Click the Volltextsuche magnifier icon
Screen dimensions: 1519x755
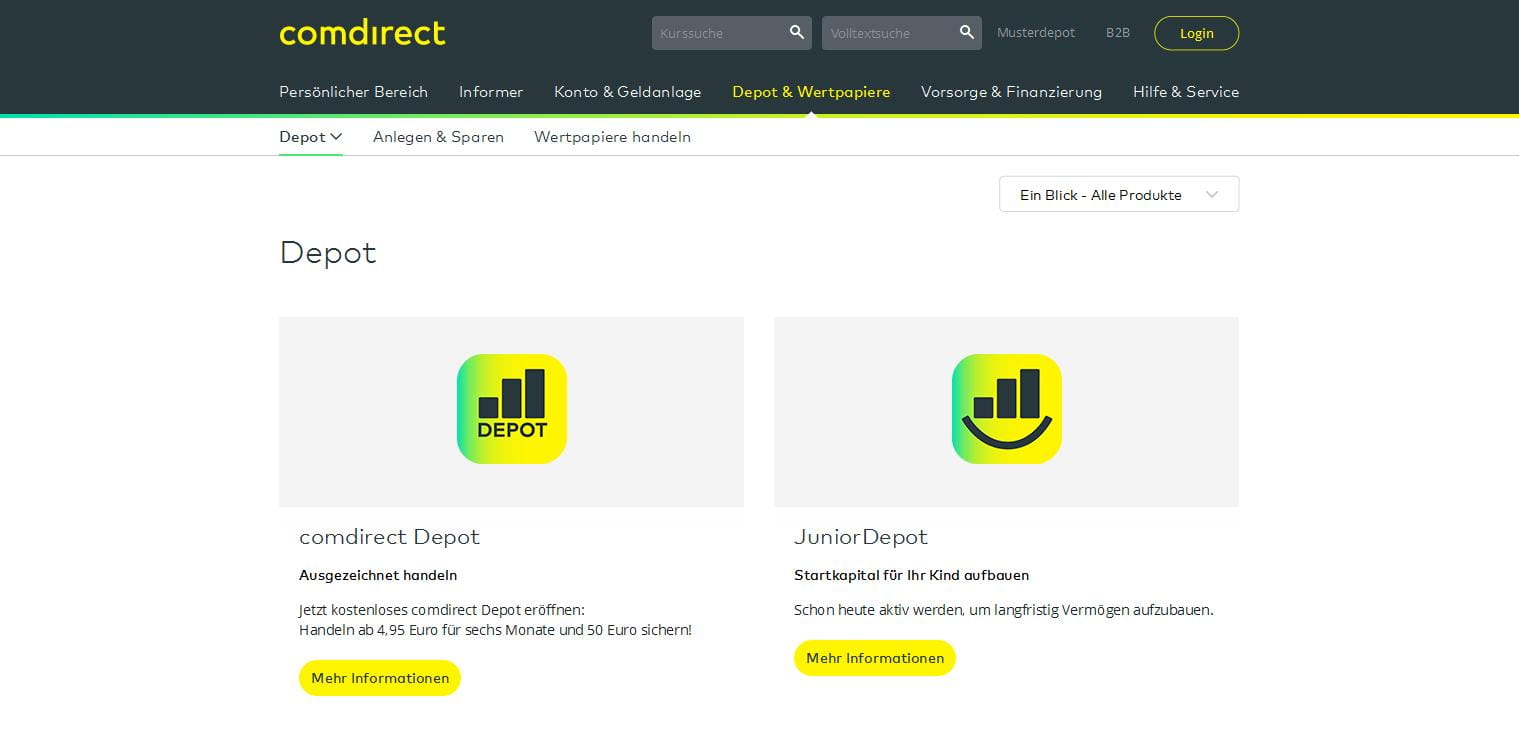(966, 32)
